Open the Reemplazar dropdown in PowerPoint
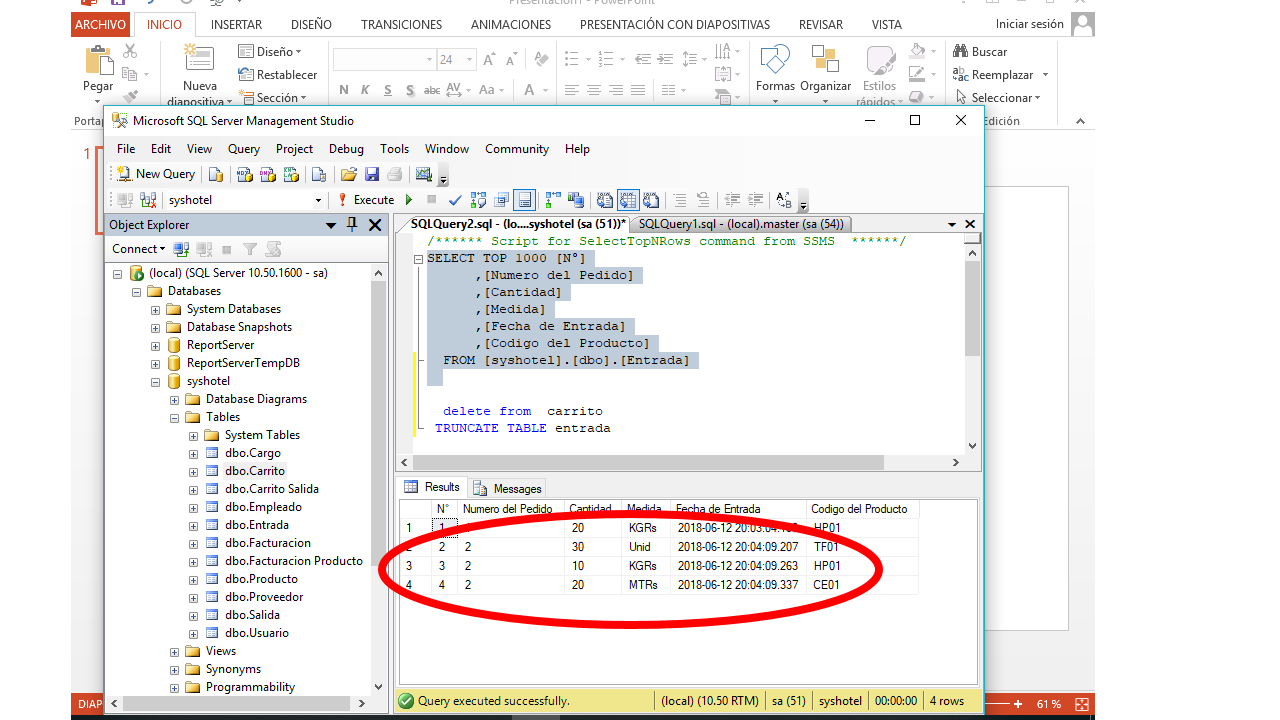 click(1045, 75)
